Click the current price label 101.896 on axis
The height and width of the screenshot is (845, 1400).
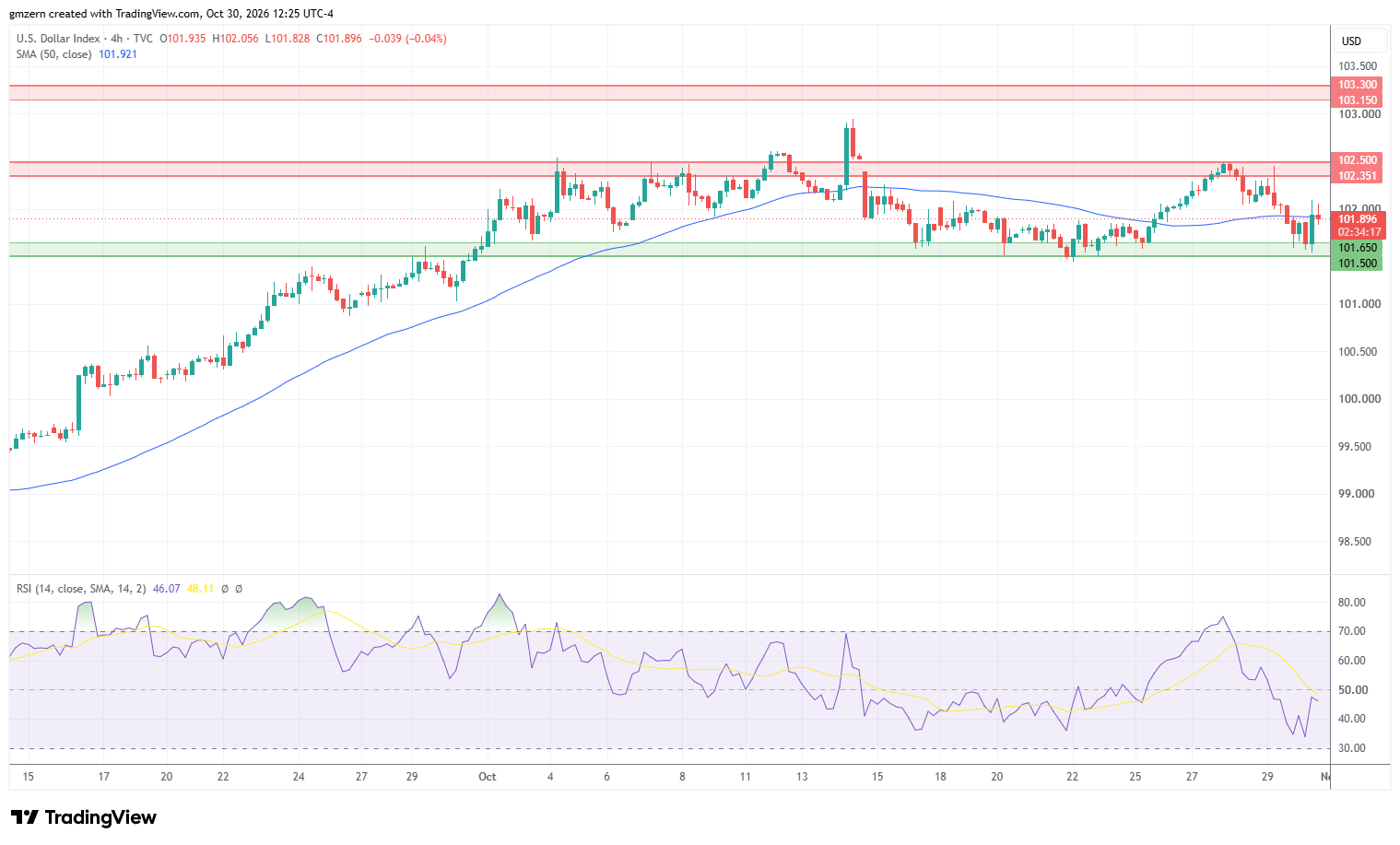1358,219
